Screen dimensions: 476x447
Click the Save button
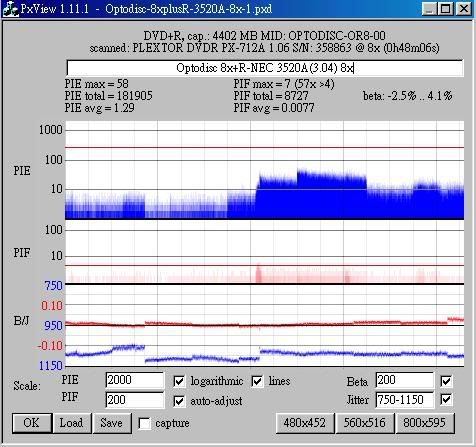point(112,423)
